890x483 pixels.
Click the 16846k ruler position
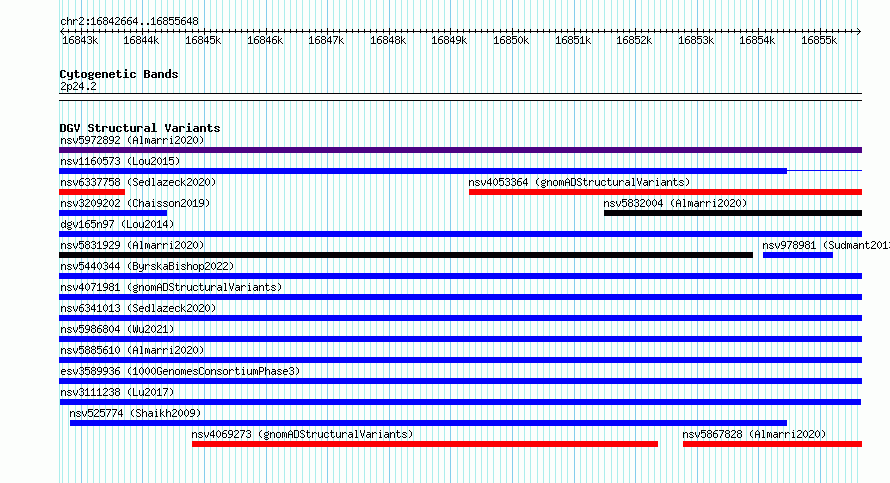265,40
